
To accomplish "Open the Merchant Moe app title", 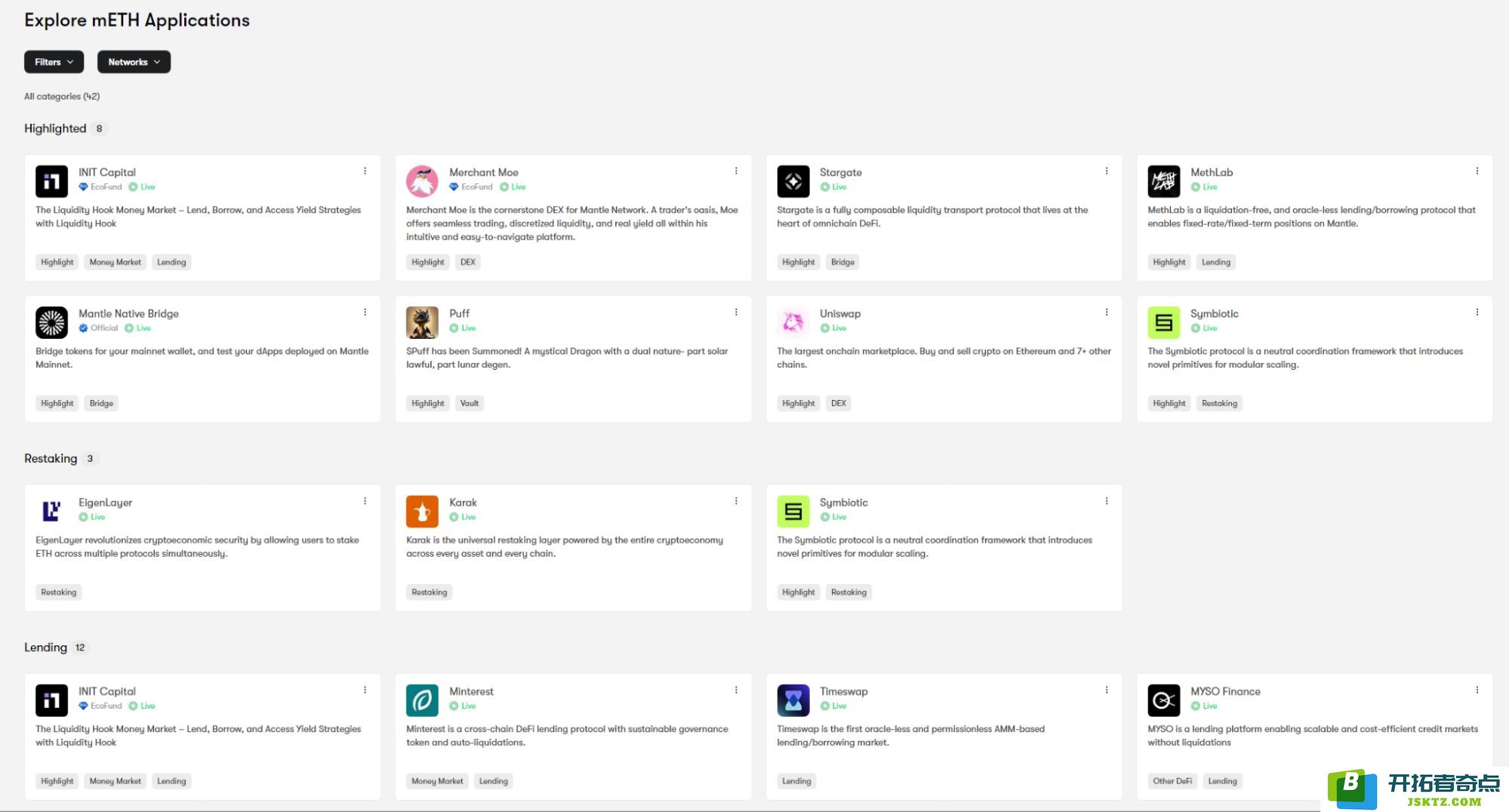I will tap(484, 173).
